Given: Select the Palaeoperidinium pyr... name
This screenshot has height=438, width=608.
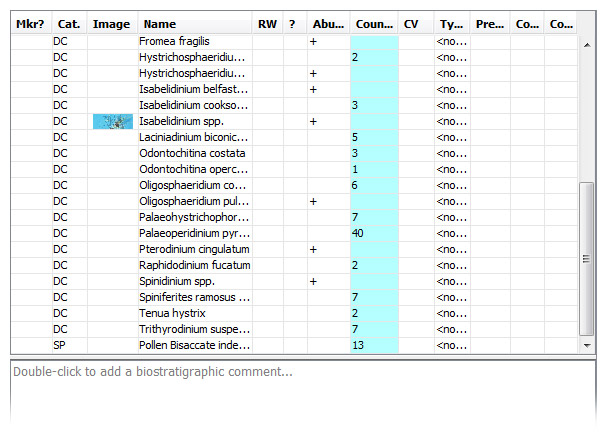Looking at the screenshot, I should click(194, 233).
